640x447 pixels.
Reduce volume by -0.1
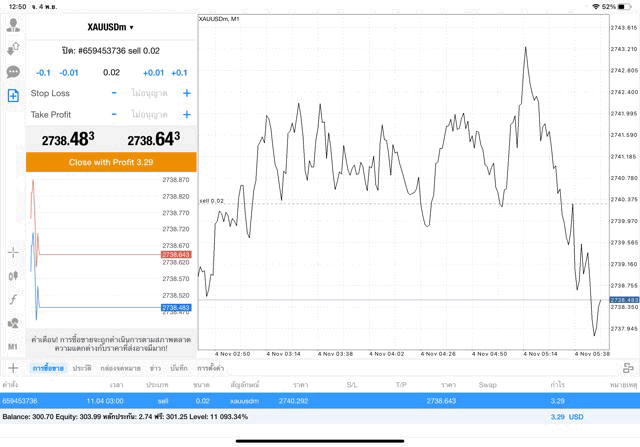(43, 73)
